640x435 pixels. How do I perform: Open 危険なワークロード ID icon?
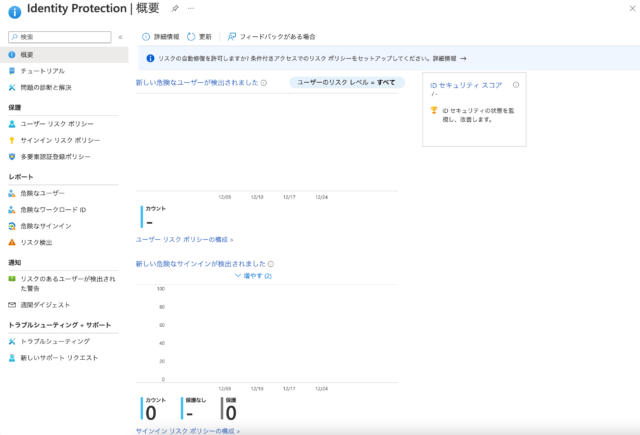pyautogui.click(x=12, y=209)
